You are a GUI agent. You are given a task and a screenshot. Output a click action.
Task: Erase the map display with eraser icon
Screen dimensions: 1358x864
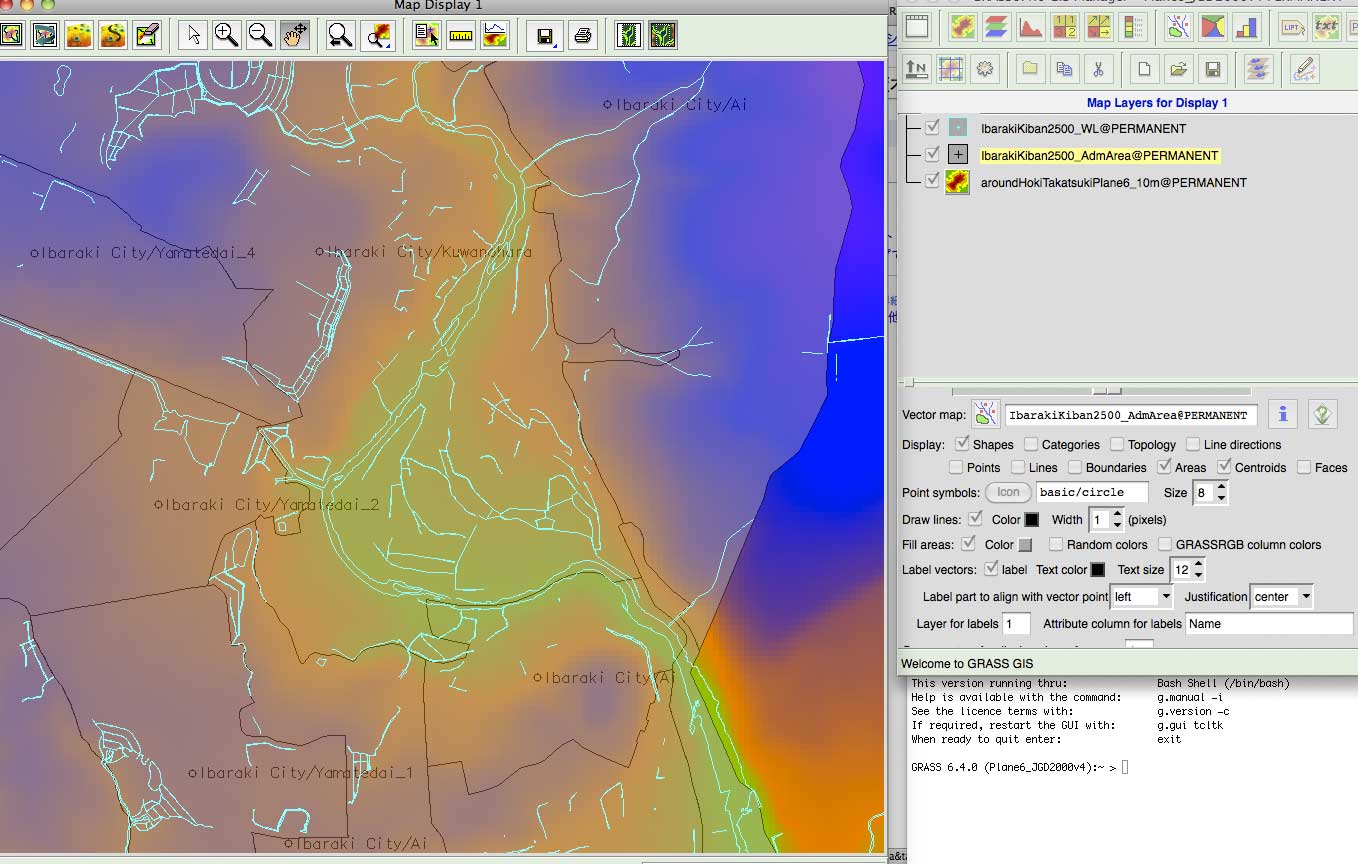click(147, 36)
